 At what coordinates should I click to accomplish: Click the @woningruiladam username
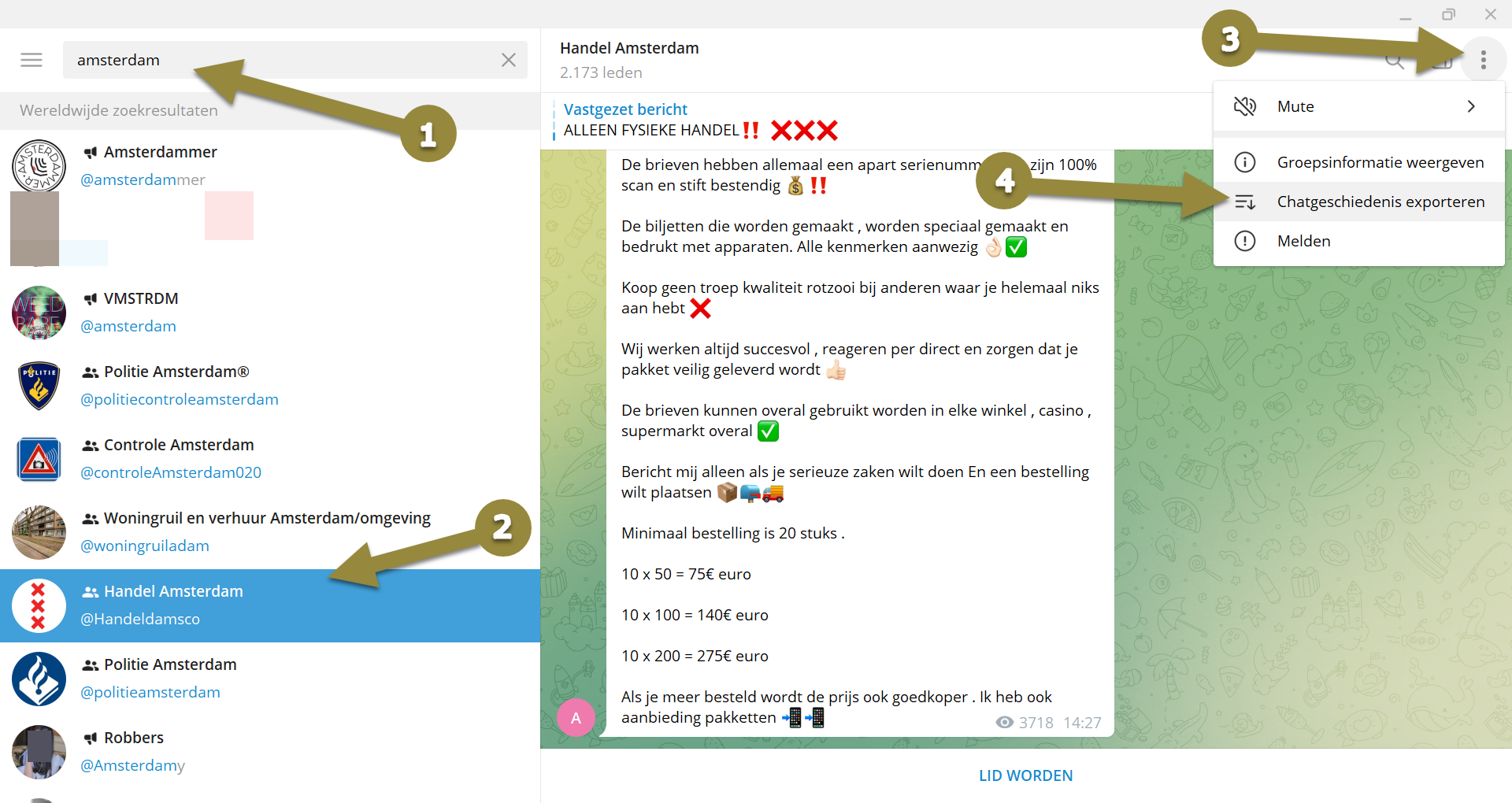[x=145, y=546]
